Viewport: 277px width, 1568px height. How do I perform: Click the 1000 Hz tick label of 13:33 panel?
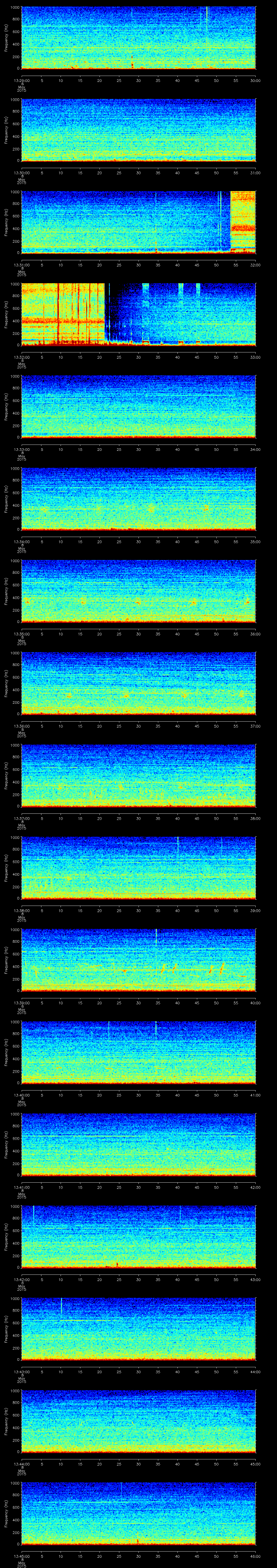coord(15,376)
